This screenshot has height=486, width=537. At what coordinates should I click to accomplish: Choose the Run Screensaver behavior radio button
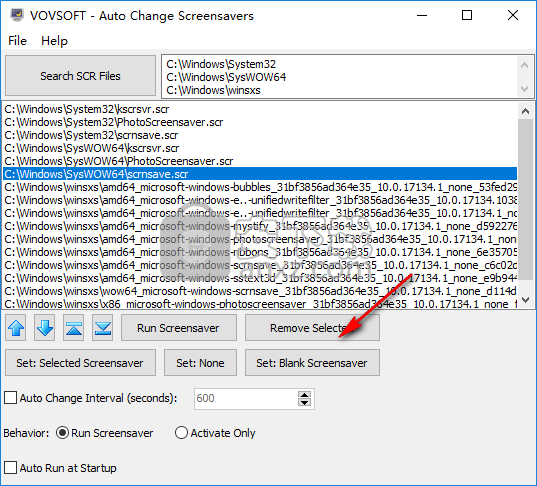(63, 433)
